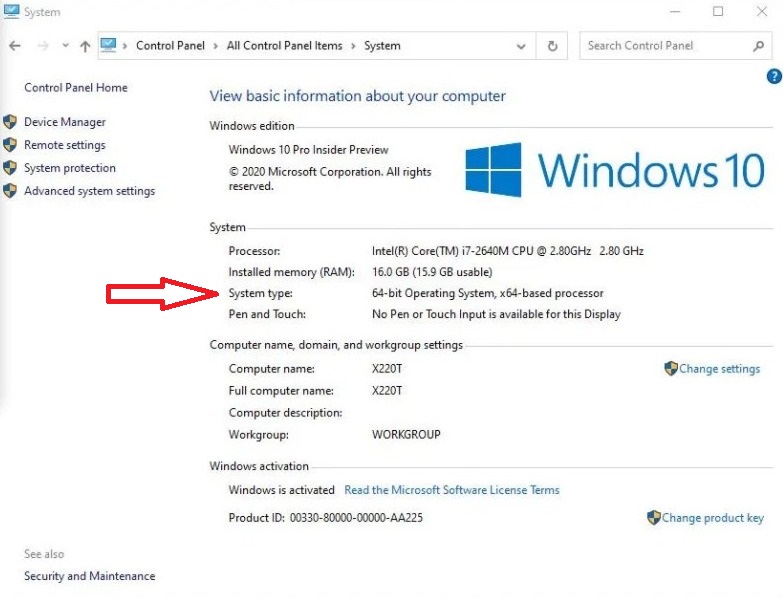Expand the address bar history dropdown
Image resolution: width=783 pixels, height=598 pixels.
coord(521,46)
